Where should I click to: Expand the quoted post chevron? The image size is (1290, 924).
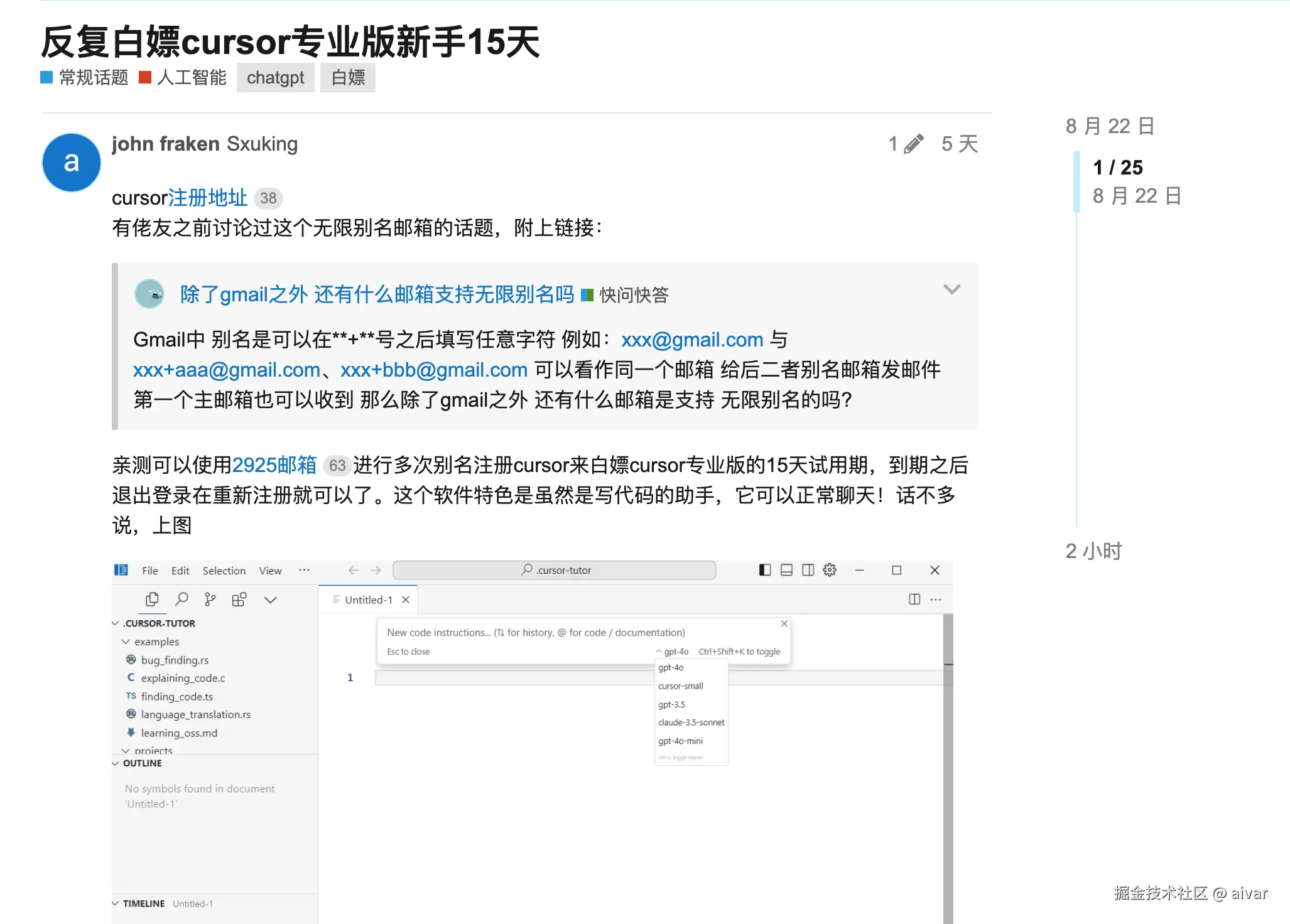coord(951,289)
